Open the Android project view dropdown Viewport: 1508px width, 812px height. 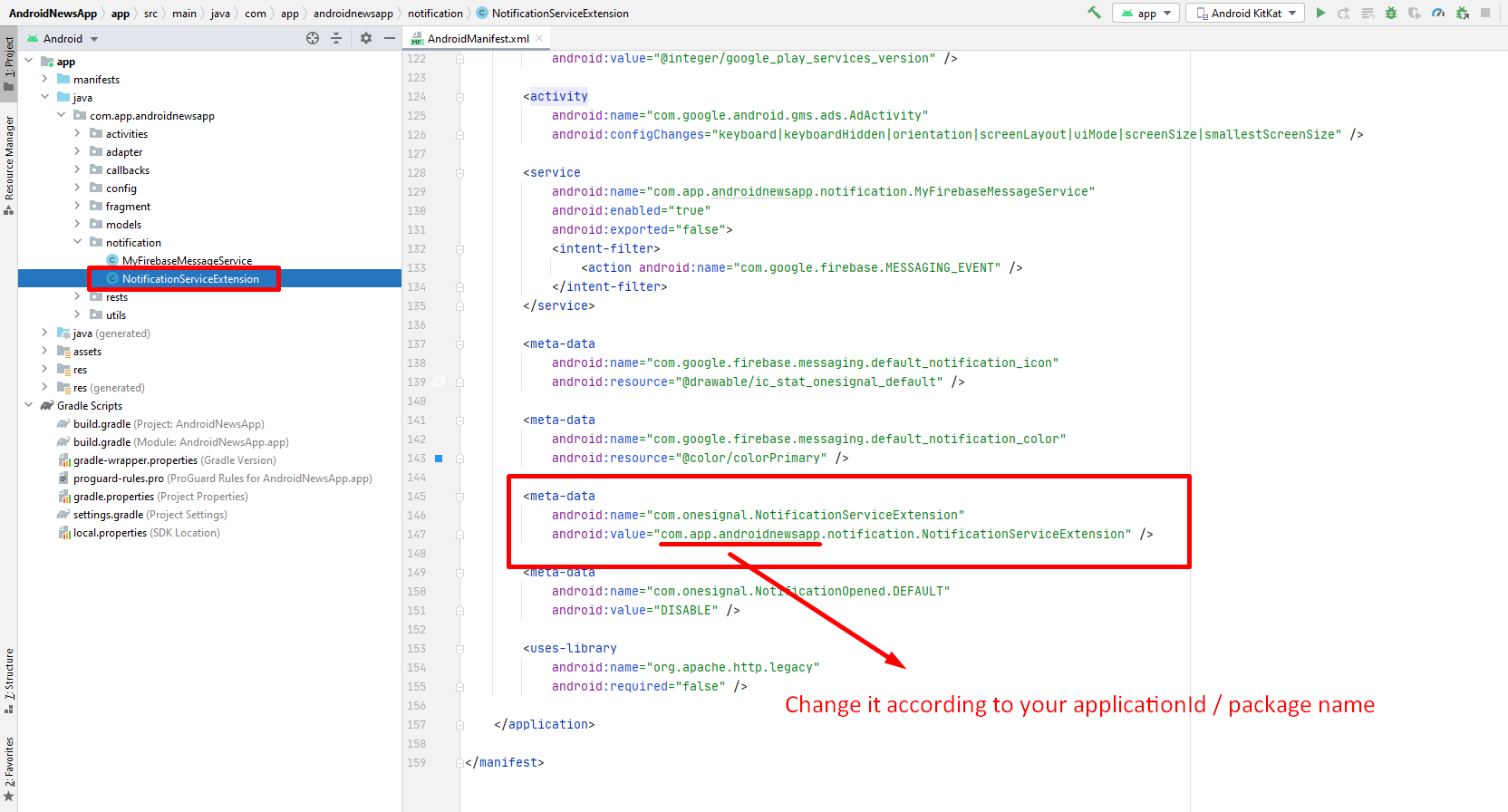click(63, 39)
